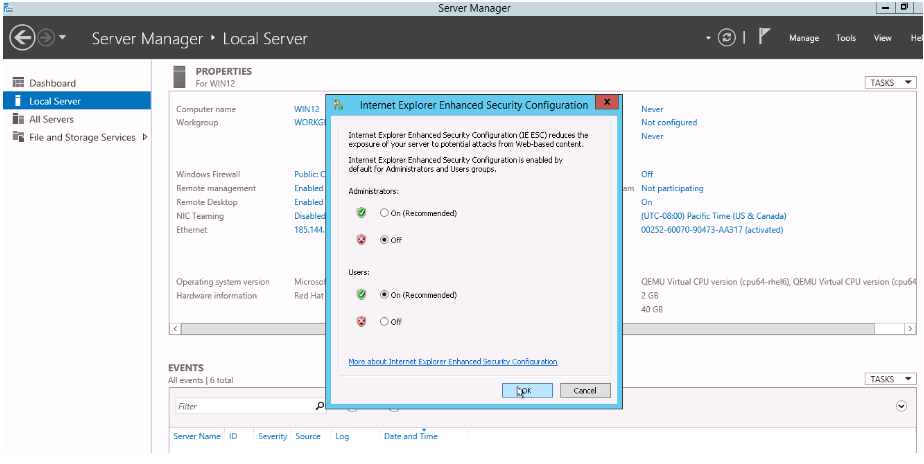
Task: Click the green shield icon under Users
Action: [361, 294]
